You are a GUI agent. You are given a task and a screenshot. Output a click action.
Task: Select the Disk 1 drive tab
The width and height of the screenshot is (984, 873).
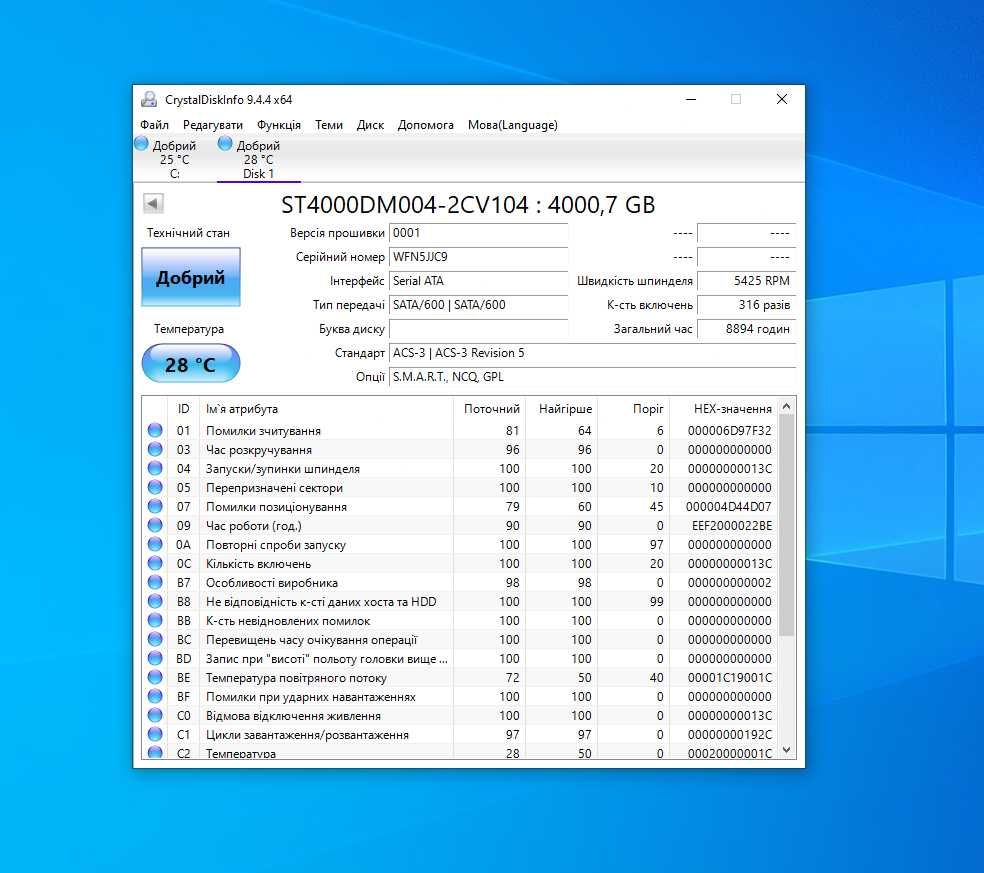point(258,159)
